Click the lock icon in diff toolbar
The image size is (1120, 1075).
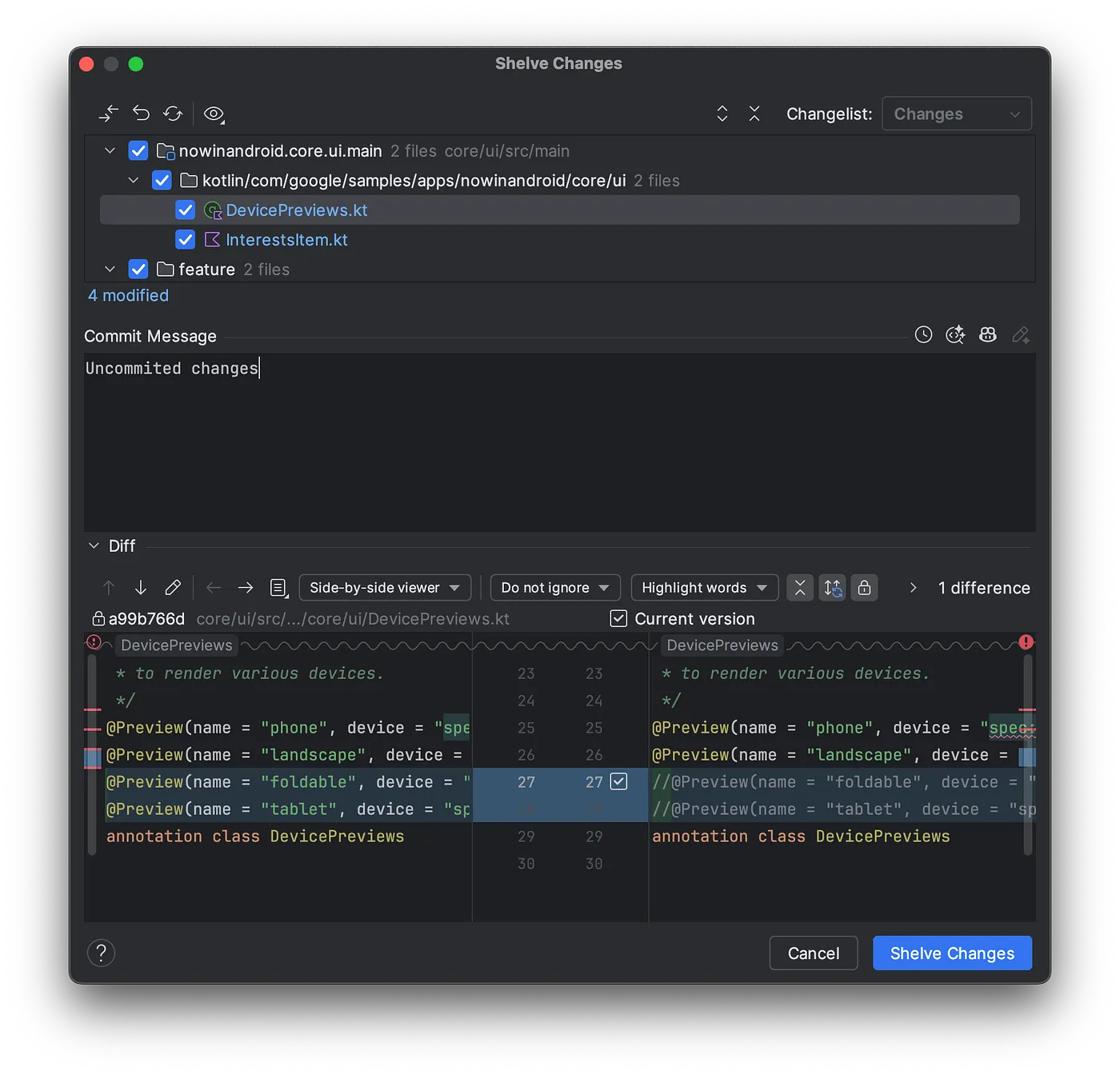click(864, 588)
